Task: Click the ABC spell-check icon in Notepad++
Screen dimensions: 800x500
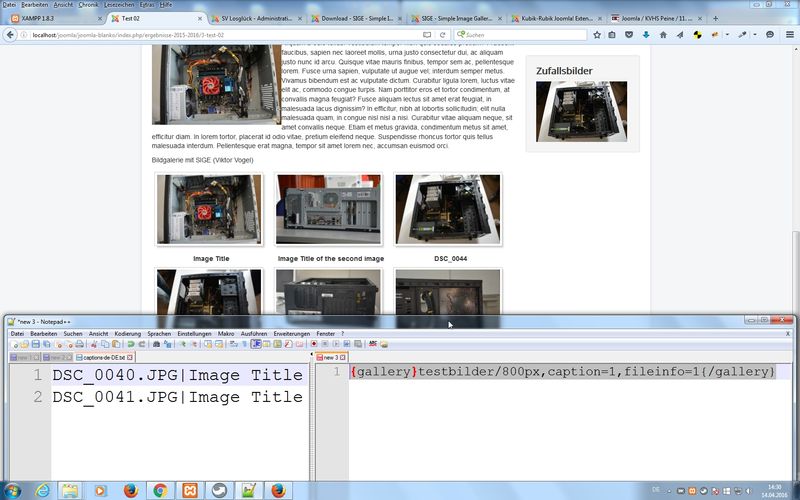Action: tap(372, 344)
